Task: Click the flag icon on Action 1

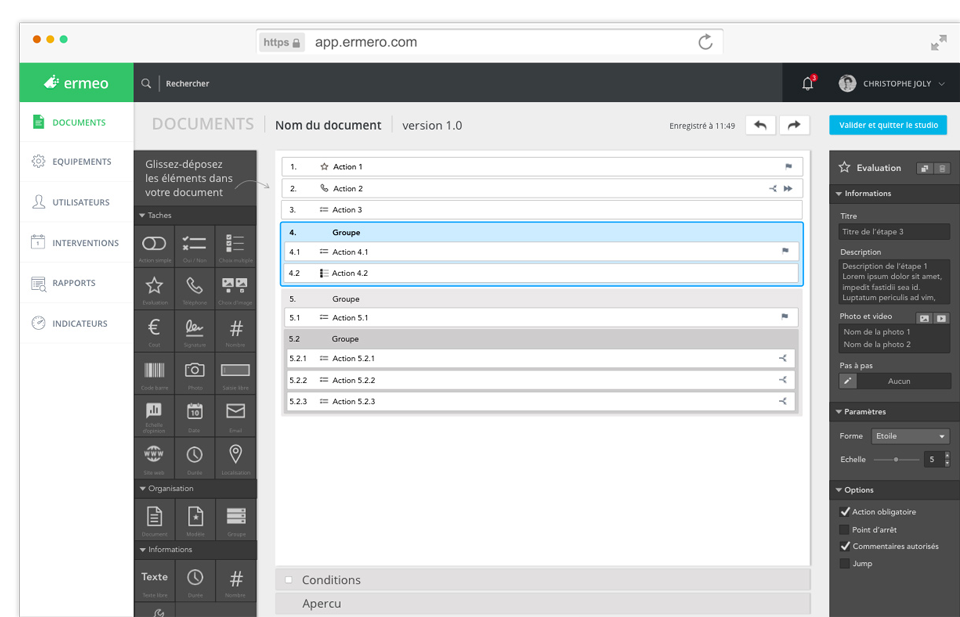Action: pyautogui.click(x=788, y=167)
